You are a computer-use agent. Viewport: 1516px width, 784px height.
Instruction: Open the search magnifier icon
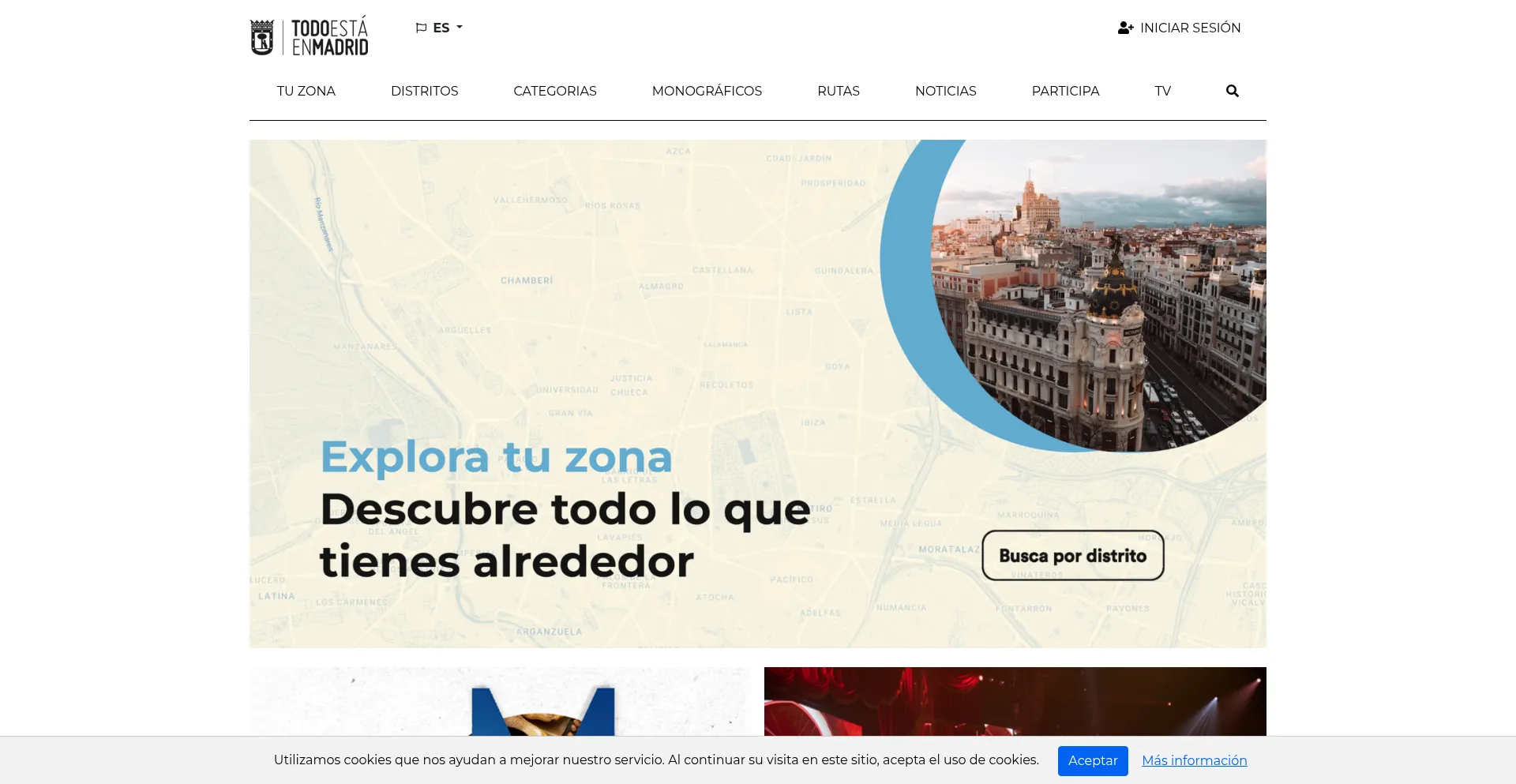[x=1232, y=91]
